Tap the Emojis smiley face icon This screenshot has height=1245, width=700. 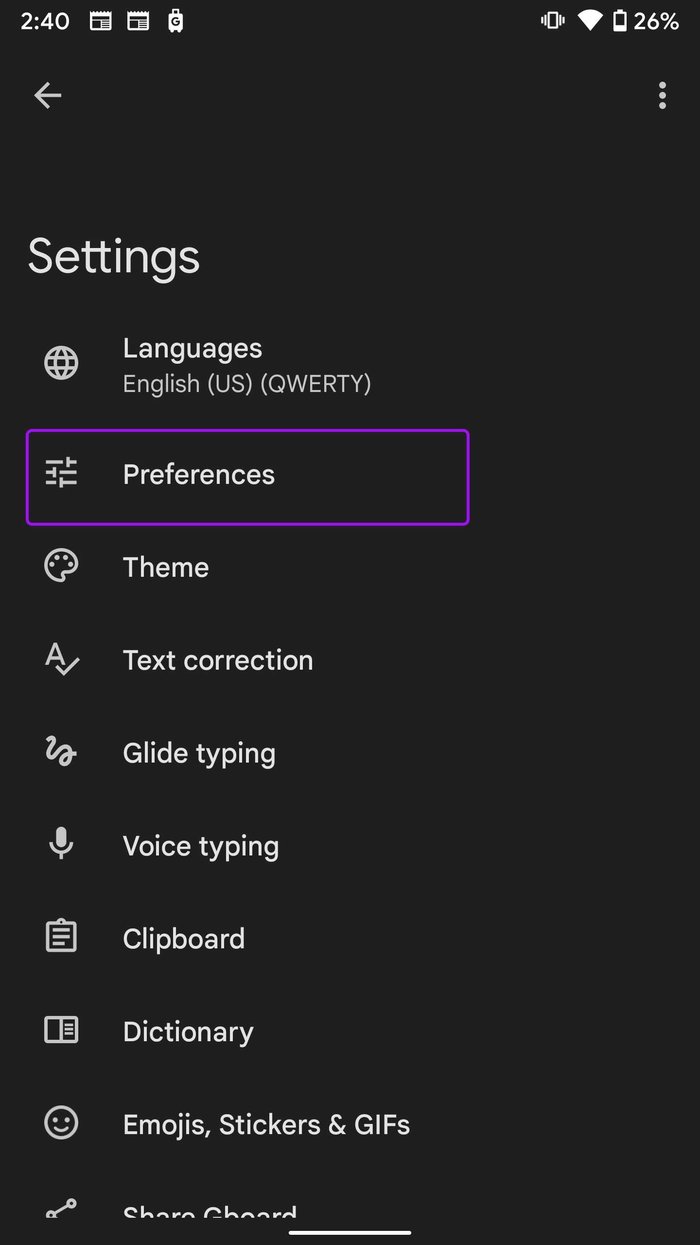tap(60, 1123)
